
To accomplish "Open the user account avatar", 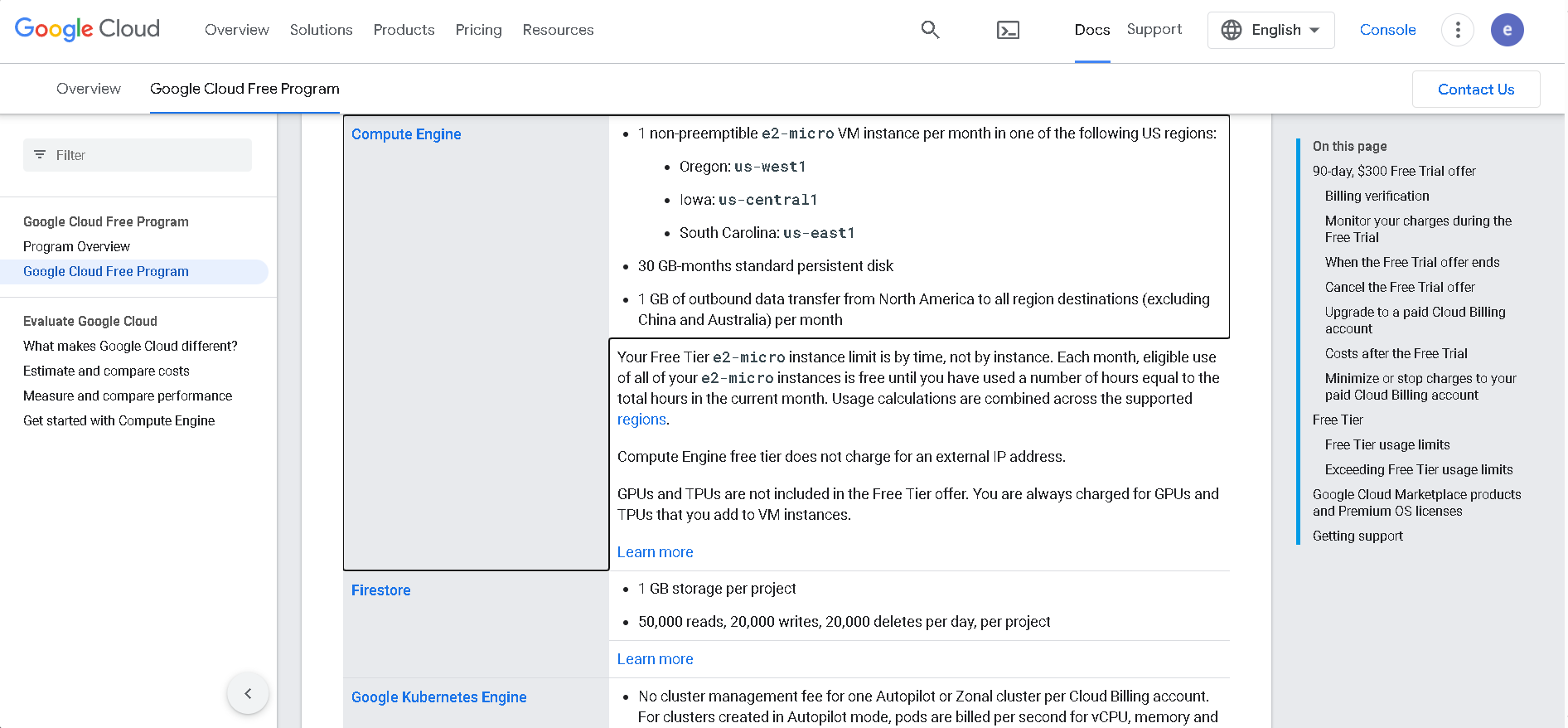I will pyautogui.click(x=1508, y=30).
